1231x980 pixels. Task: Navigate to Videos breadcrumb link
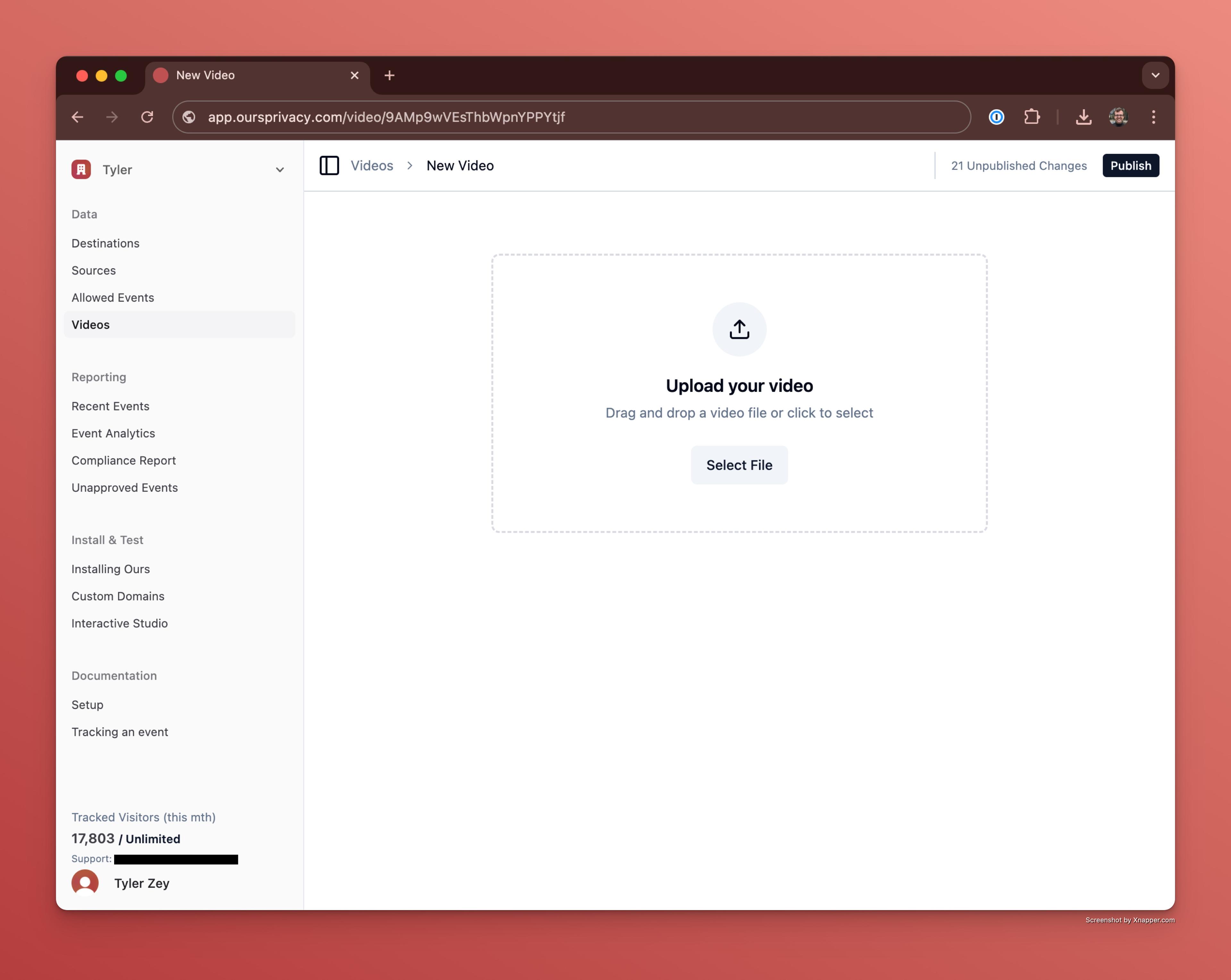pos(372,165)
